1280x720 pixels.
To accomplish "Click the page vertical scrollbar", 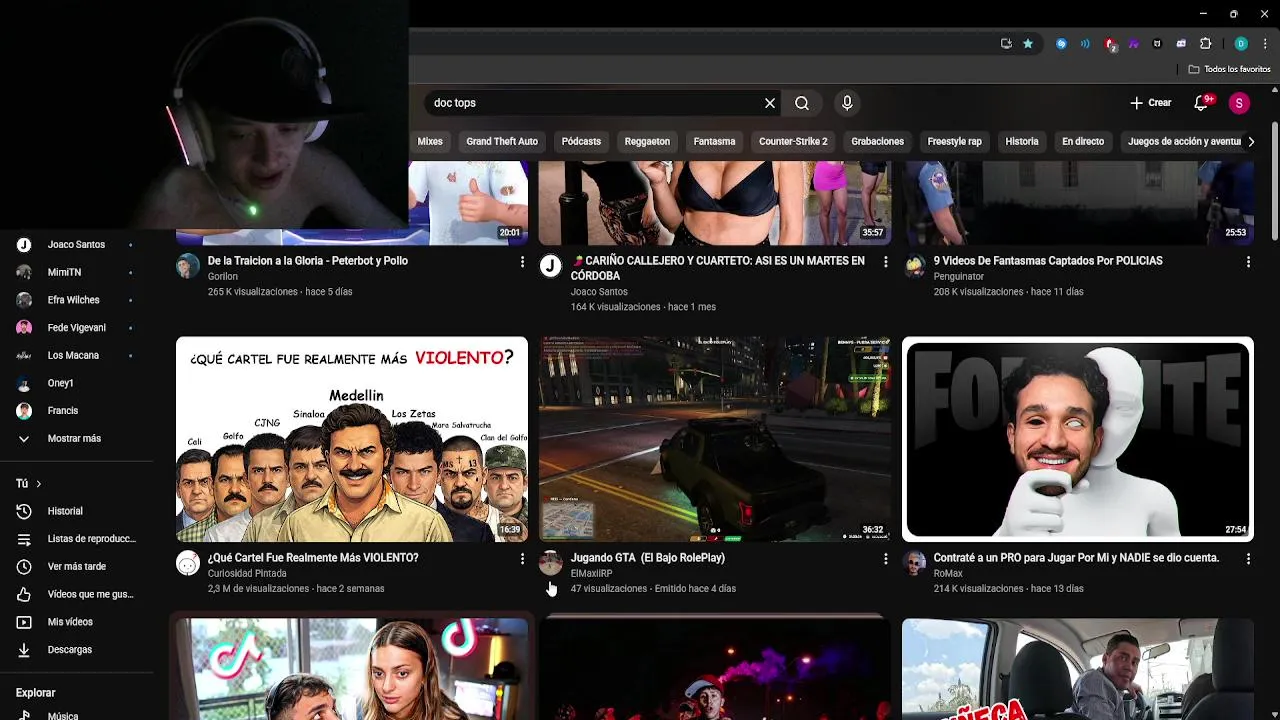I will point(1275,180).
